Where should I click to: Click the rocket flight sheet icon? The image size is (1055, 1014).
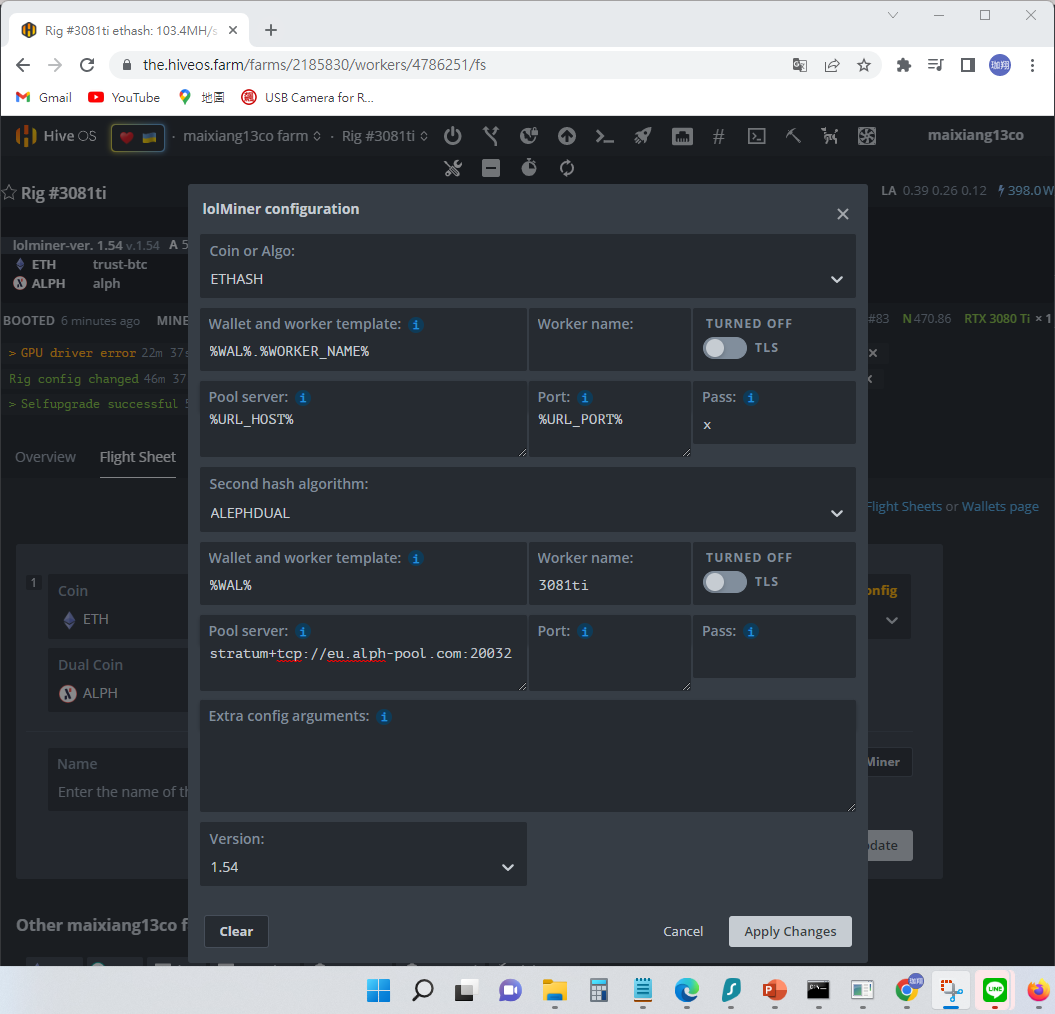(643, 136)
